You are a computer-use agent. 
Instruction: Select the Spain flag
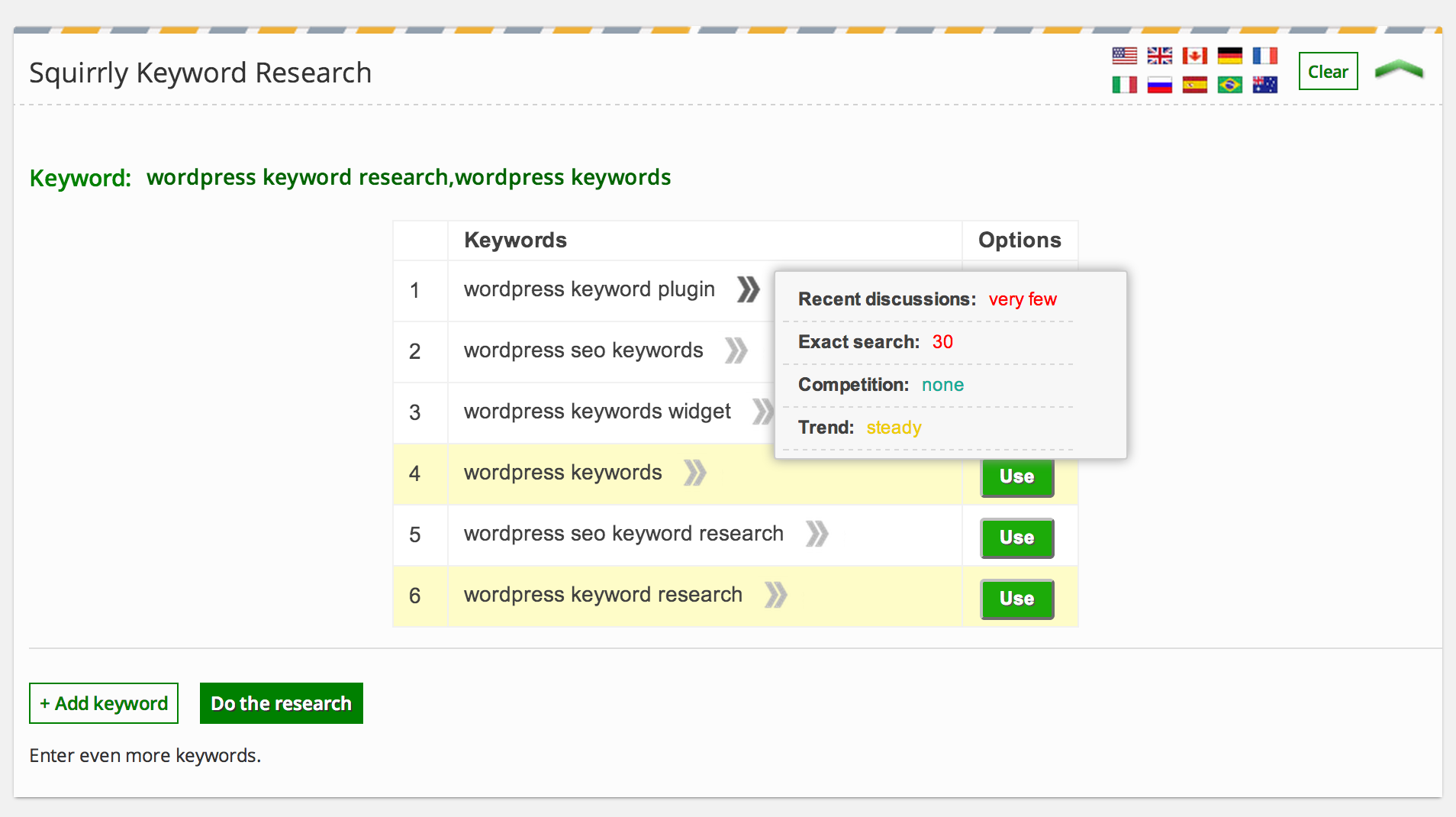coord(1194,85)
